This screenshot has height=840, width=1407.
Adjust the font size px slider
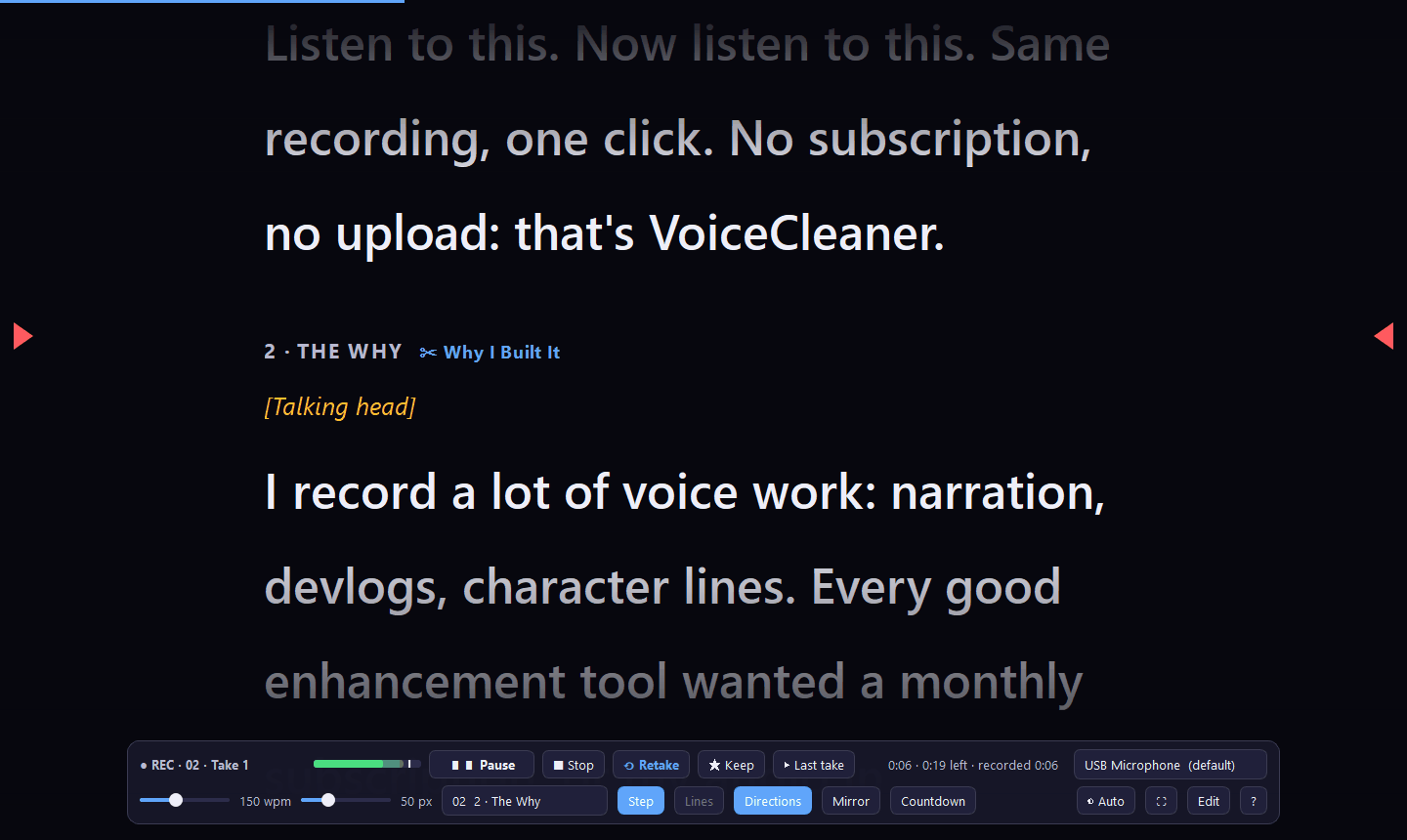346,800
